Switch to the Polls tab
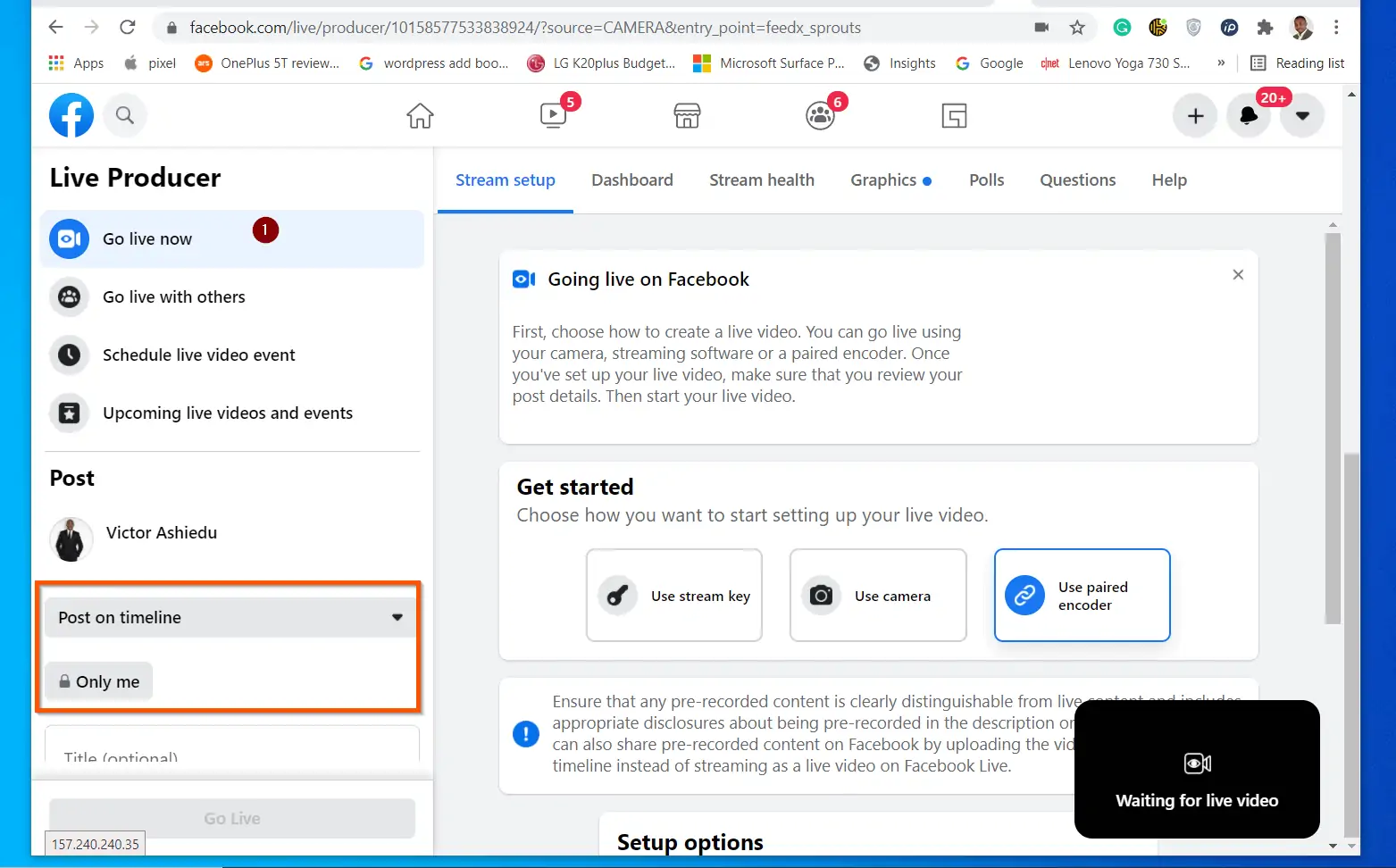 coord(987,180)
